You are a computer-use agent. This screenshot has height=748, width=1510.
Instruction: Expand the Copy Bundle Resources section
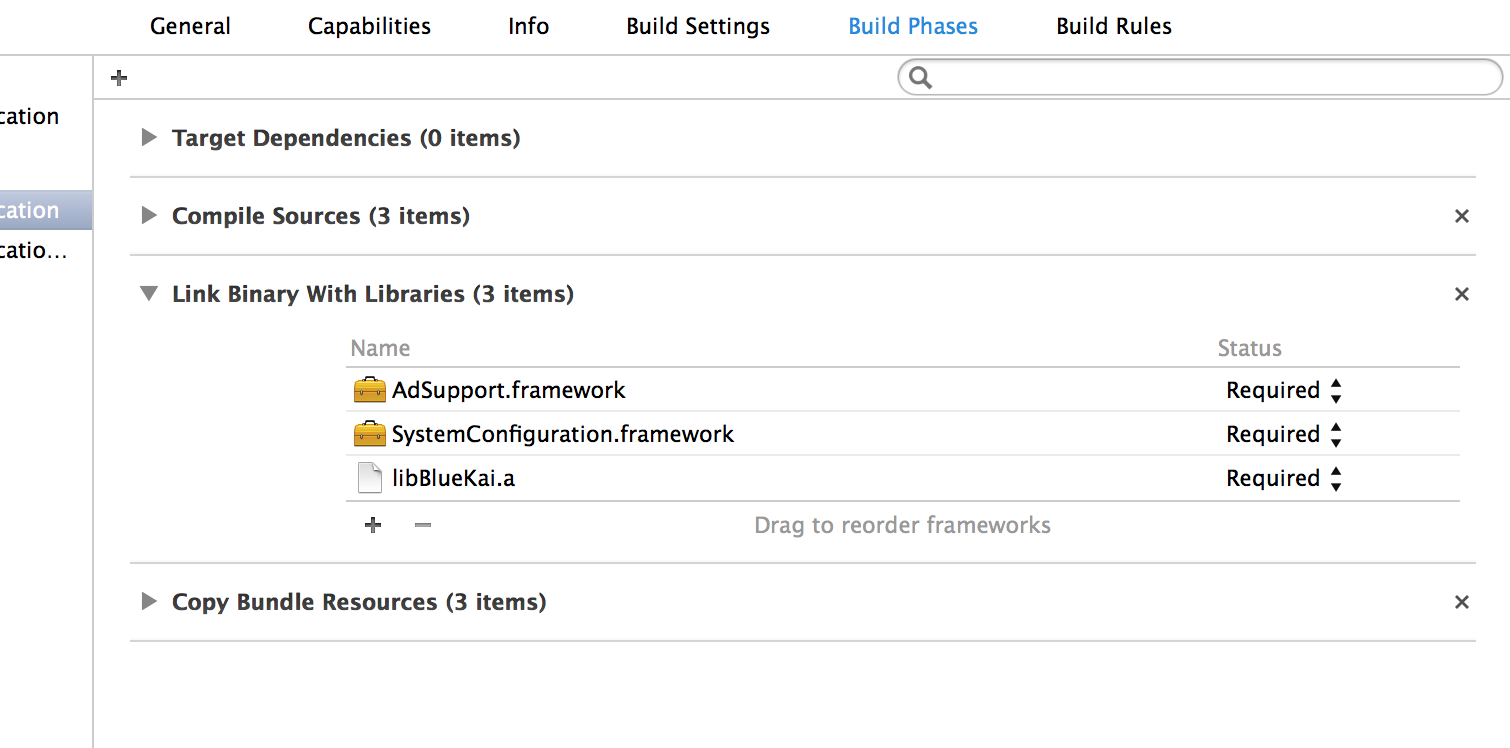(149, 602)
